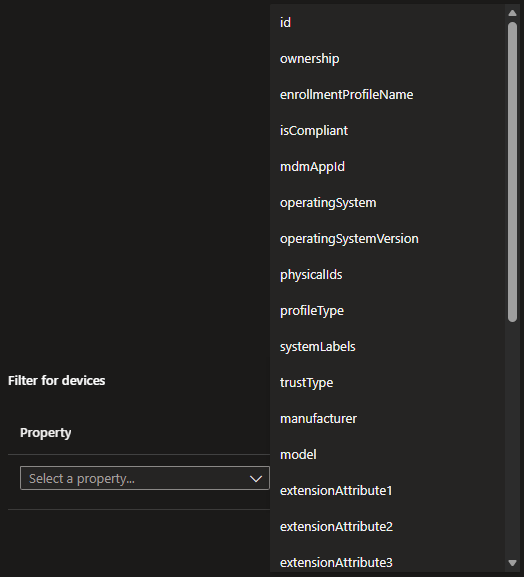Select enrollmentProfileName option
This screenshot has height=577, width=524.
[387, 95]
